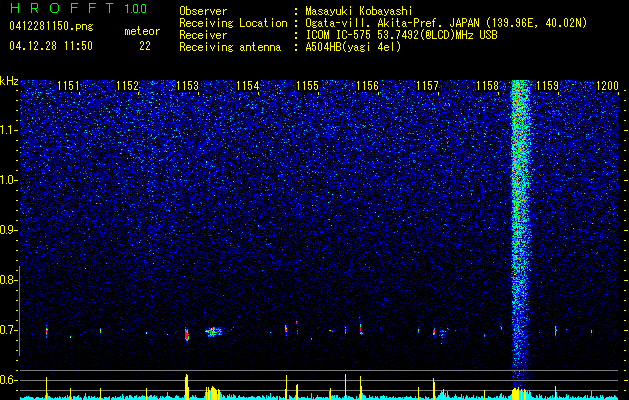The height and width of the screenshot is (400, 629).
Task: Click the 1156 time axis marker
Action: click(x=367, y=86)
